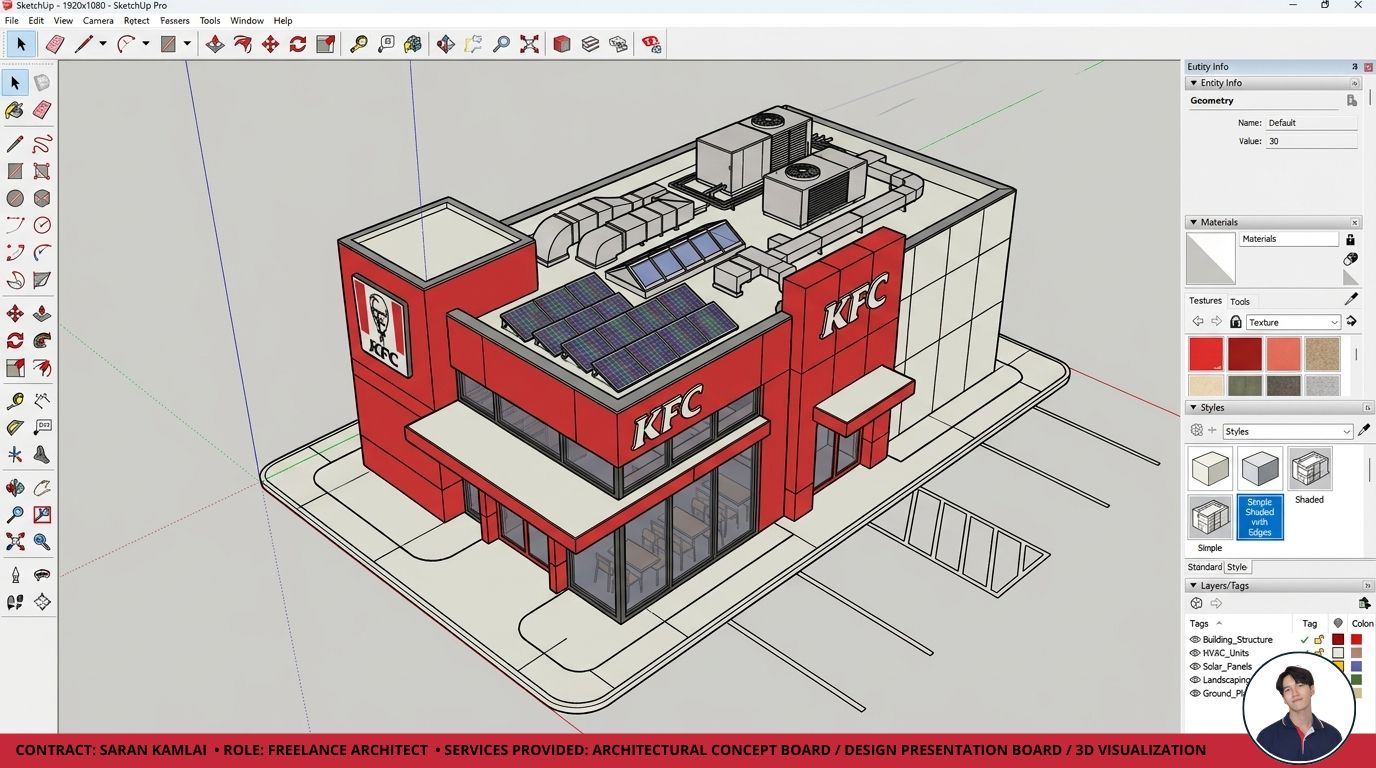Toggle the Building_Structure lock icon
Screen dimensions: 1376x768
point(1319,640)
